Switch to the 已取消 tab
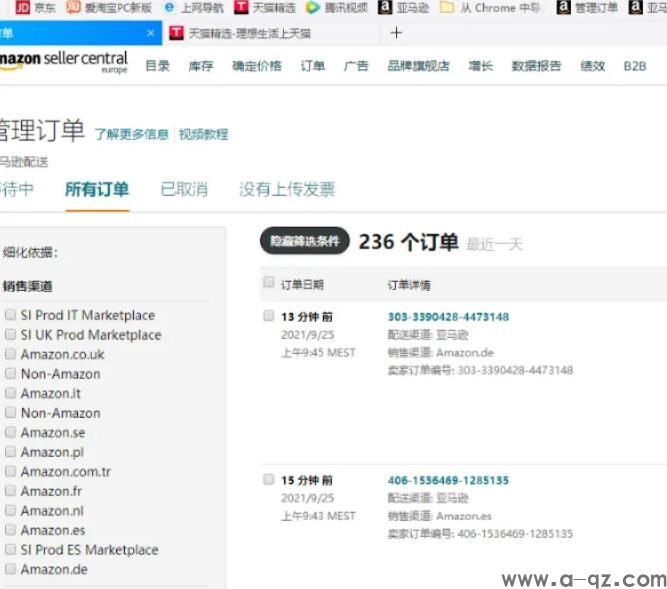Screen dimensions: 667x589 184,190
